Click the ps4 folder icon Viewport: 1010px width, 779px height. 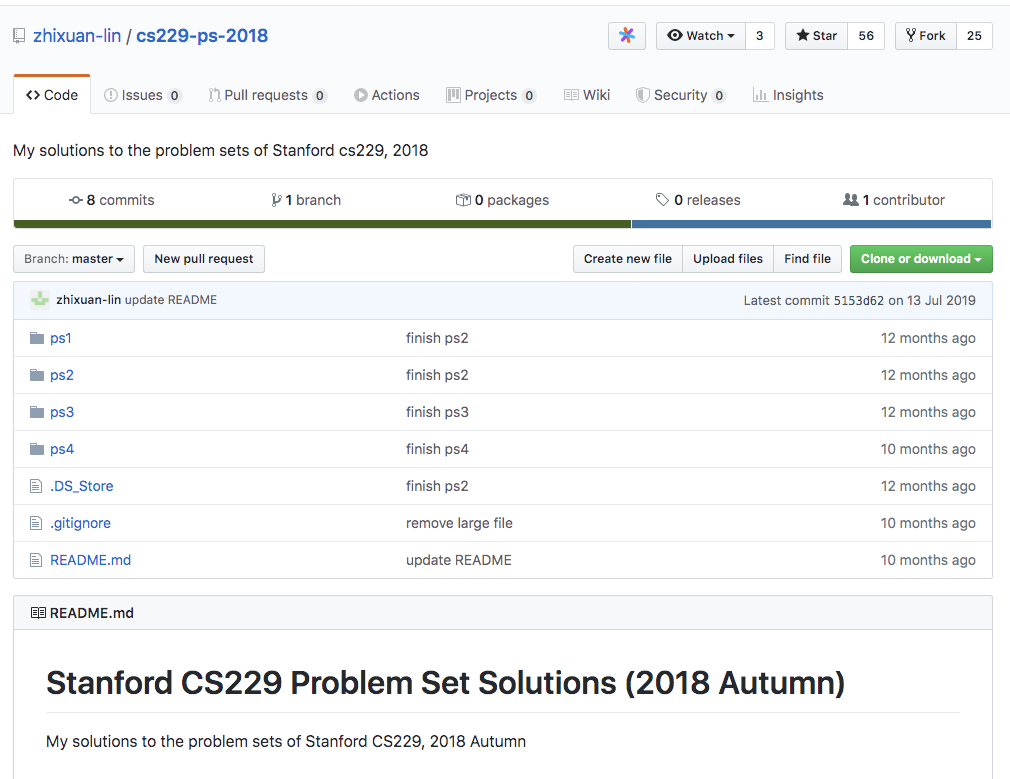[x=37, y=449]
